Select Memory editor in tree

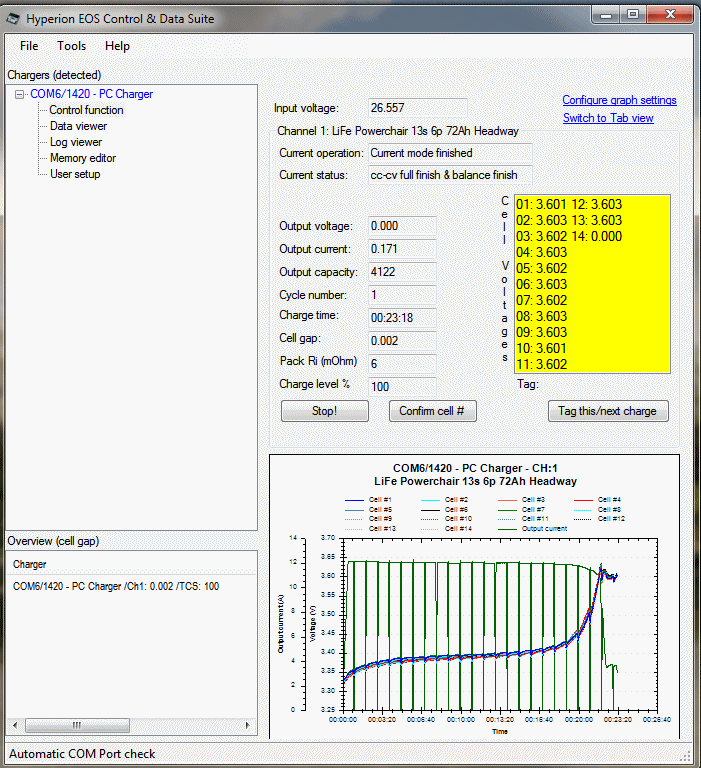(83, 158)
